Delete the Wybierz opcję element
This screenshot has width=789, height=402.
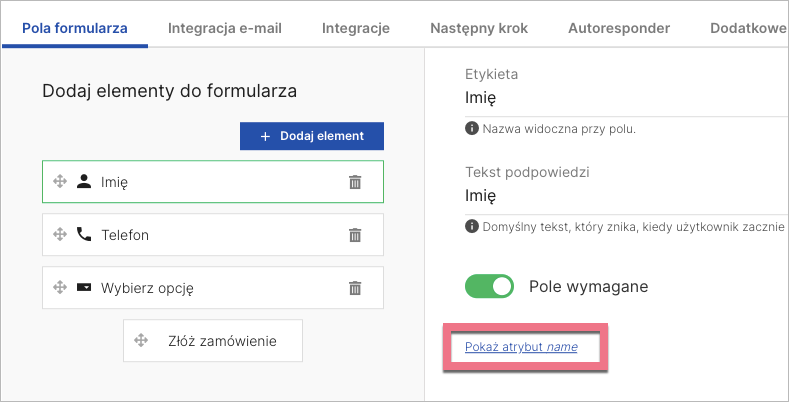pyautogui.click(x=354, y=288)
